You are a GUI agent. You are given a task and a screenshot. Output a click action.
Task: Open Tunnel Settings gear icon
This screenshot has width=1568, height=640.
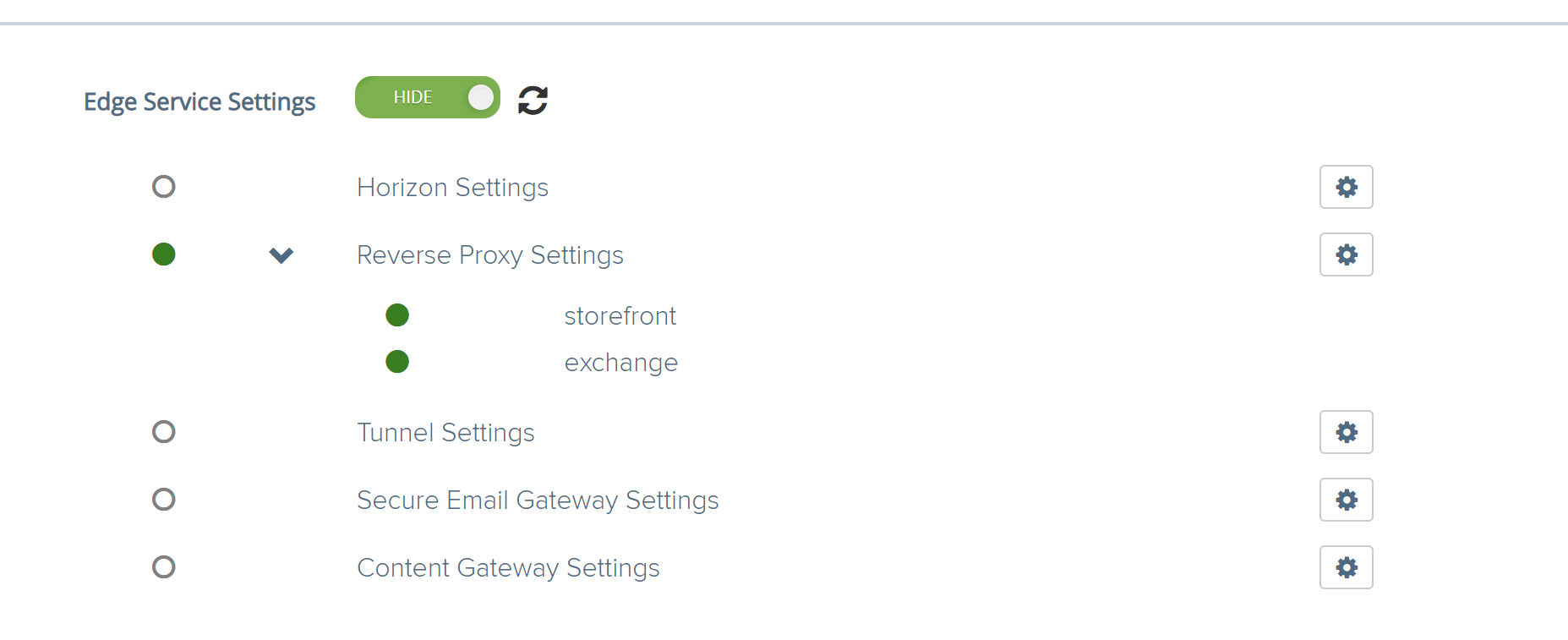(x=1346, y=432)
